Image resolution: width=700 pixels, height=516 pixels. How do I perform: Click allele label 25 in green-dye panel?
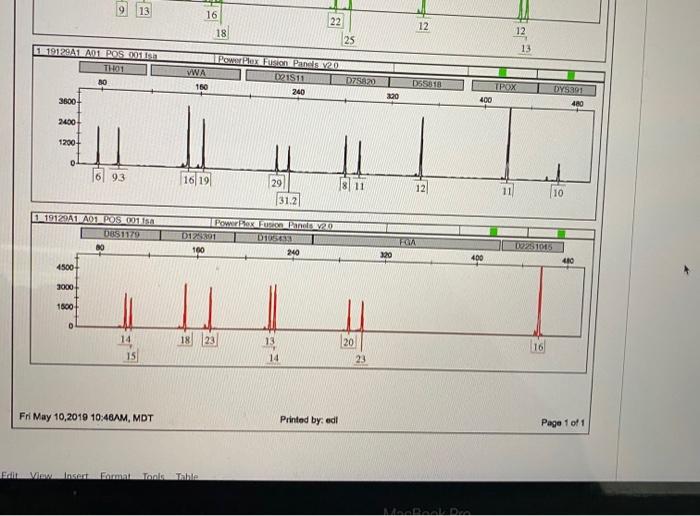pyautogui.click(x=349, y=40)
